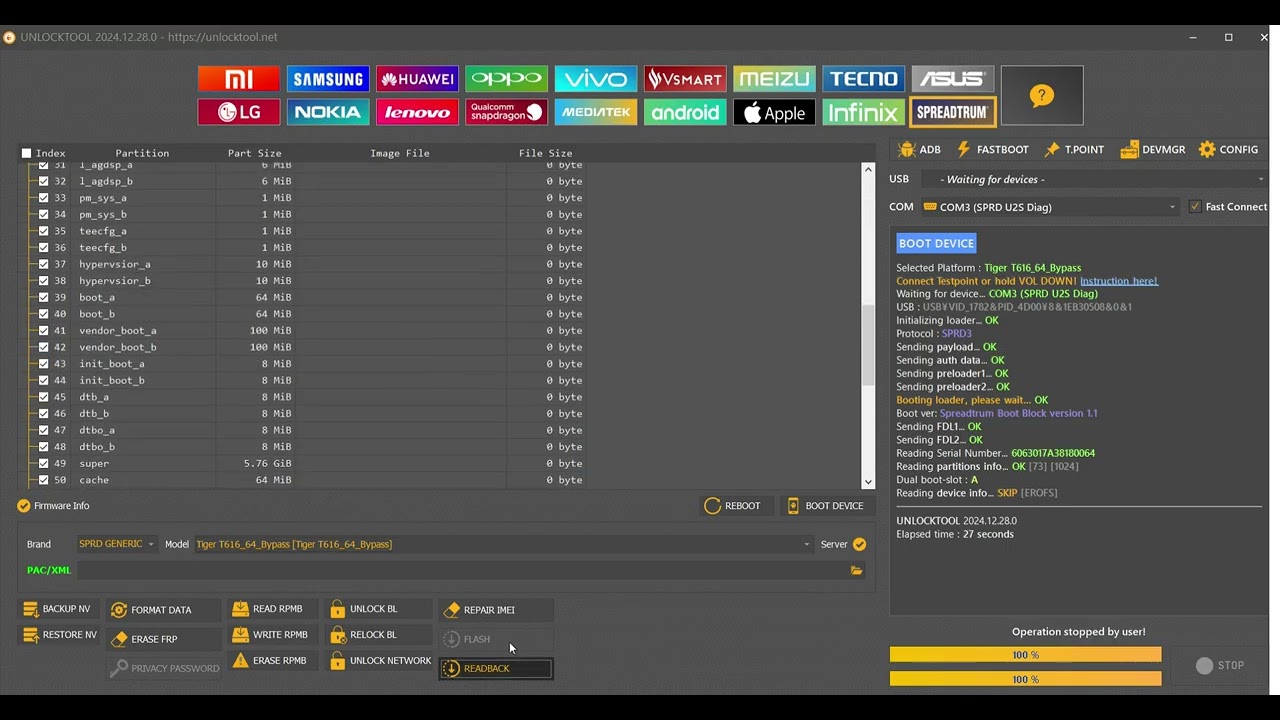Browse for PAC/XML file folder icon
Screen dimensions: 1280x720
[x=856, y=570]
